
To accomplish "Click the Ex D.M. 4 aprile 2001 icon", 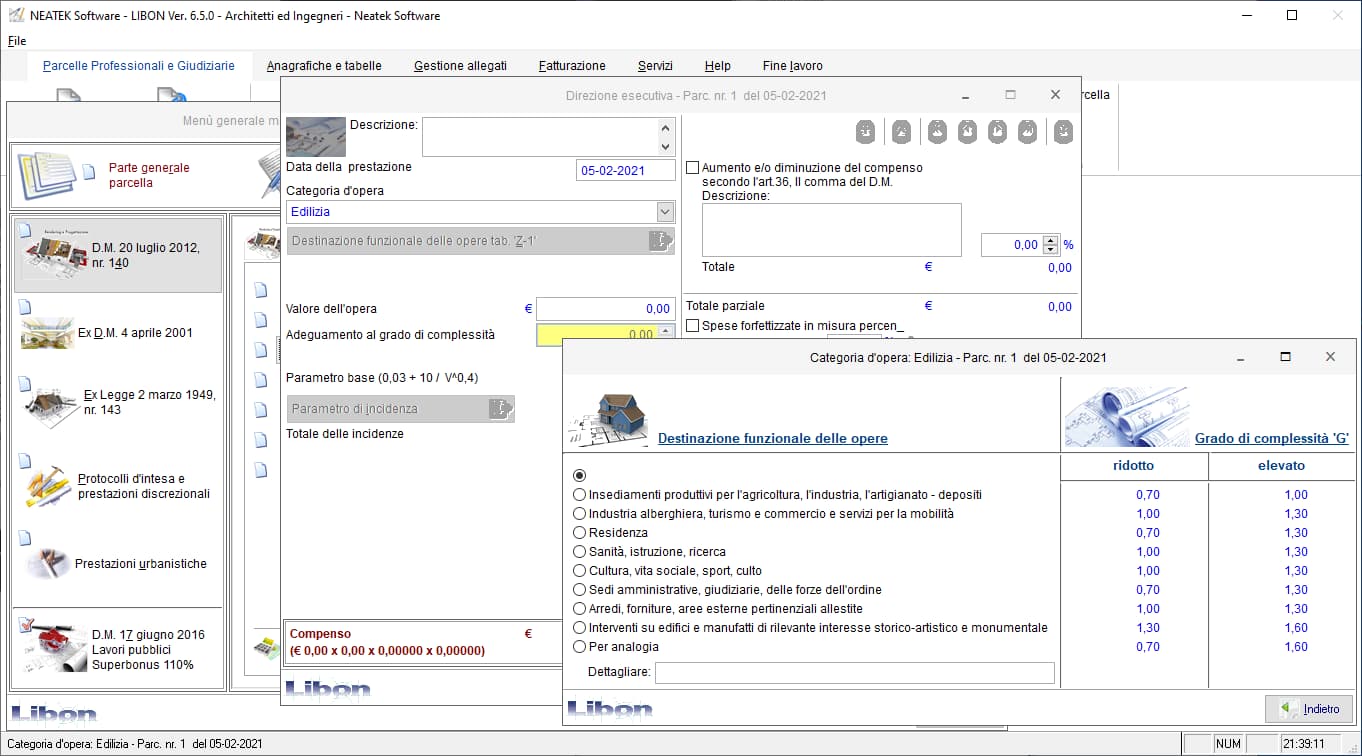I will pyautogui.click(x=47, y=333).
